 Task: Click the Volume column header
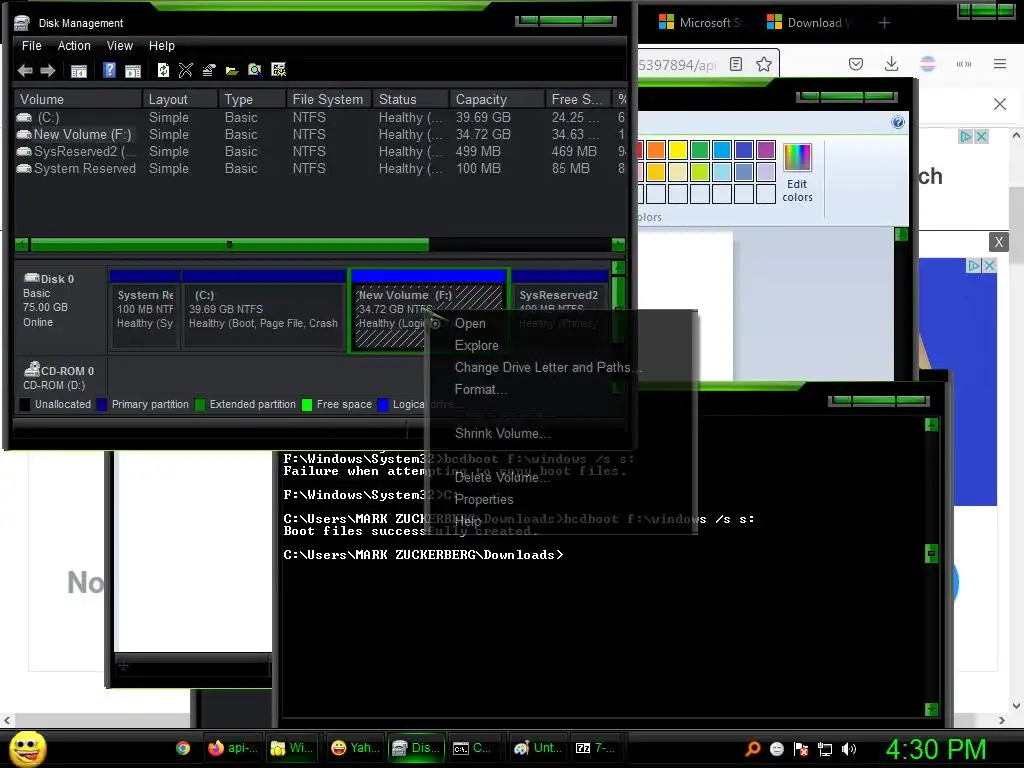(x=78, y=99)
